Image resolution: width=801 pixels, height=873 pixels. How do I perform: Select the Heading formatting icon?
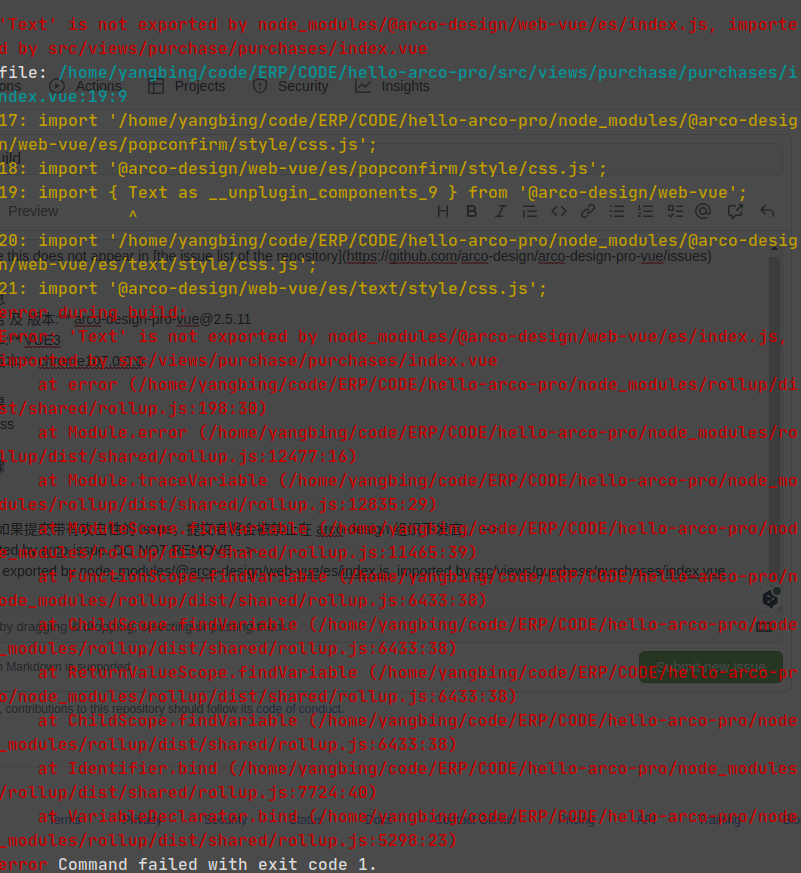[443, 211]
